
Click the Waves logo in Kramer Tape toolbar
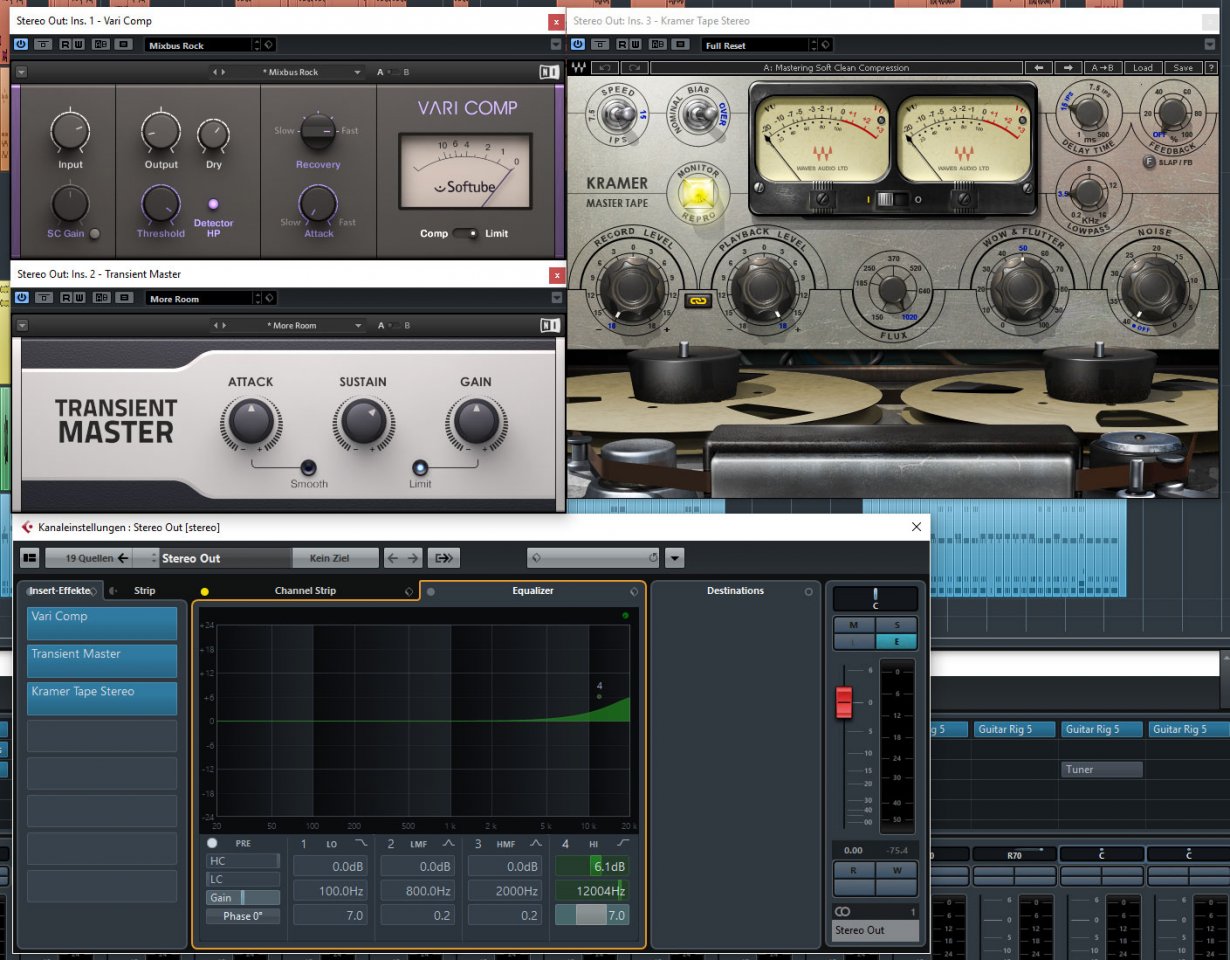tap(578, 68)
